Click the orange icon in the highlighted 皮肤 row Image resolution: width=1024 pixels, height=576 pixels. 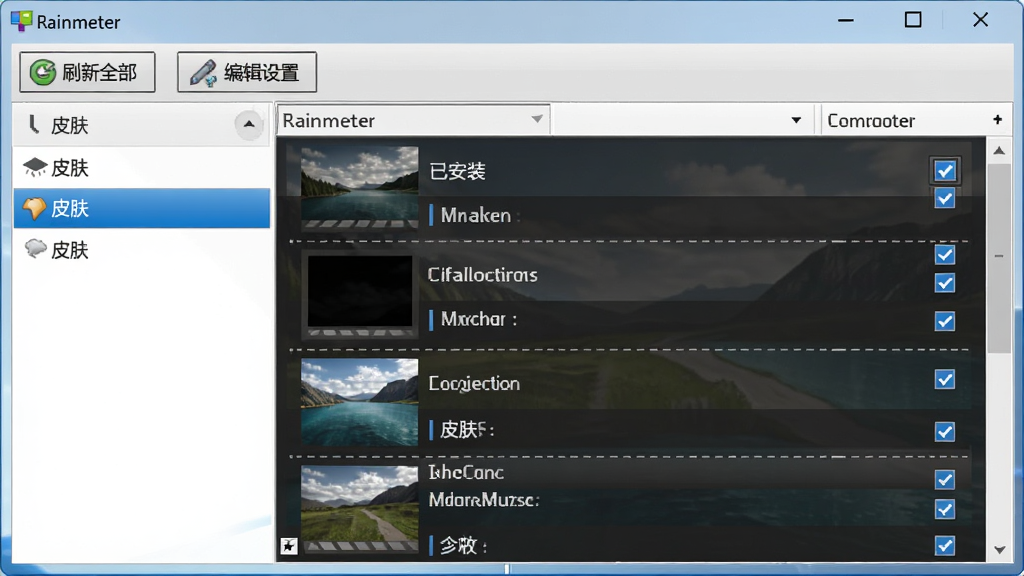tap(34, 208)
